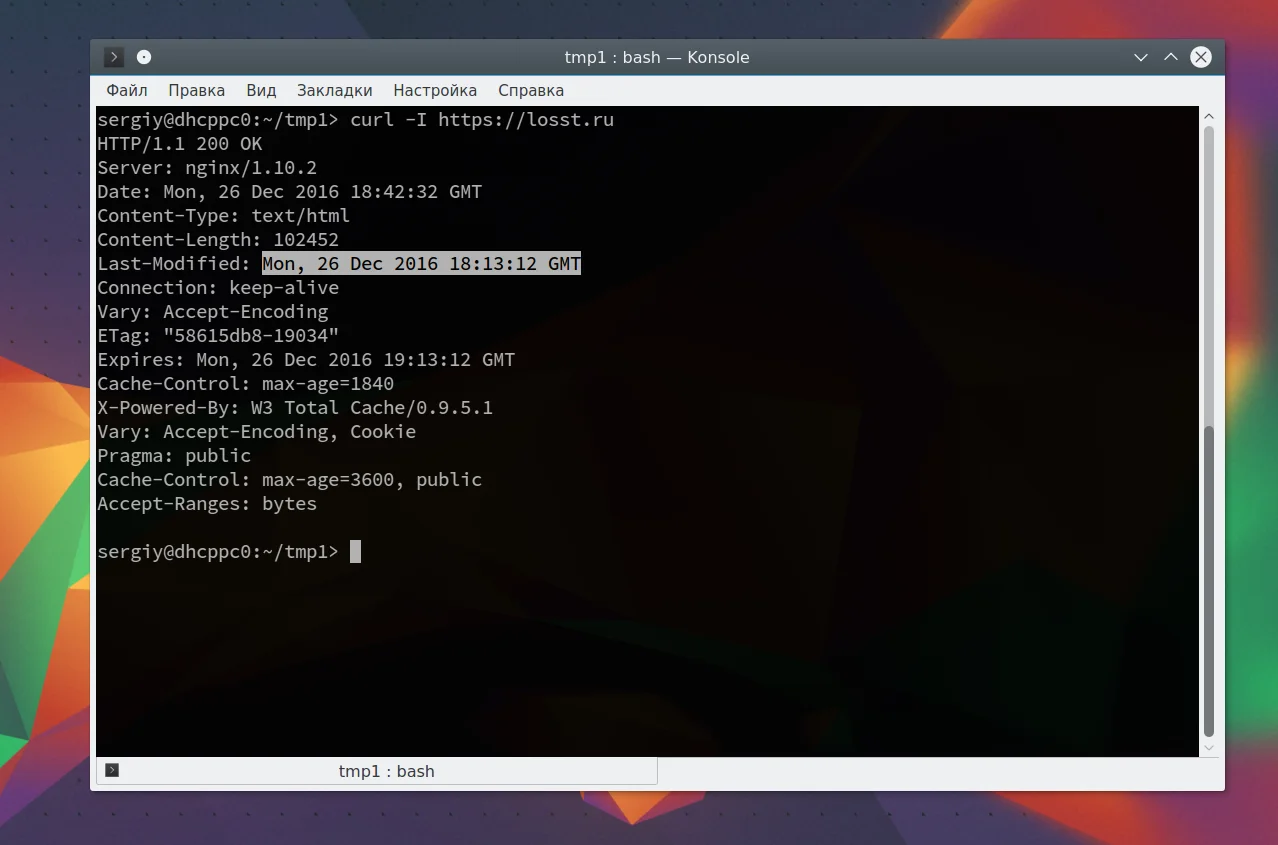Open the Вид menu
The height and width of the screenshot is (845, 1278).
pyautogui.click(x=261, y=90)
